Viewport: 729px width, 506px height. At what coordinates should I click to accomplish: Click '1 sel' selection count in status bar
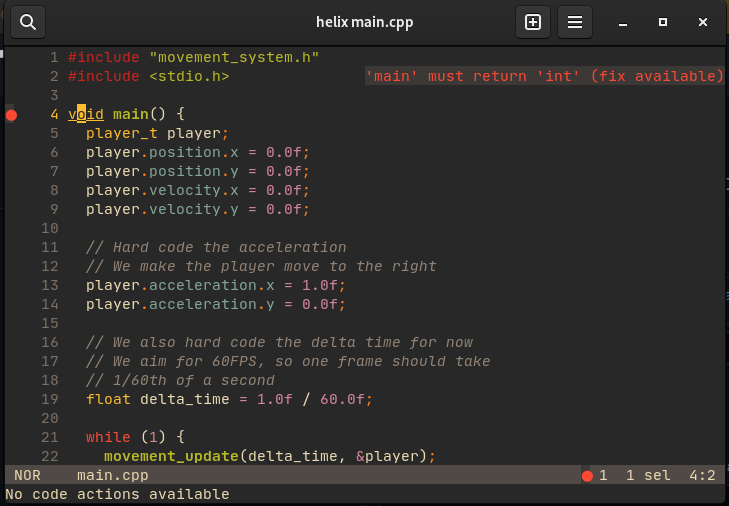648,475
